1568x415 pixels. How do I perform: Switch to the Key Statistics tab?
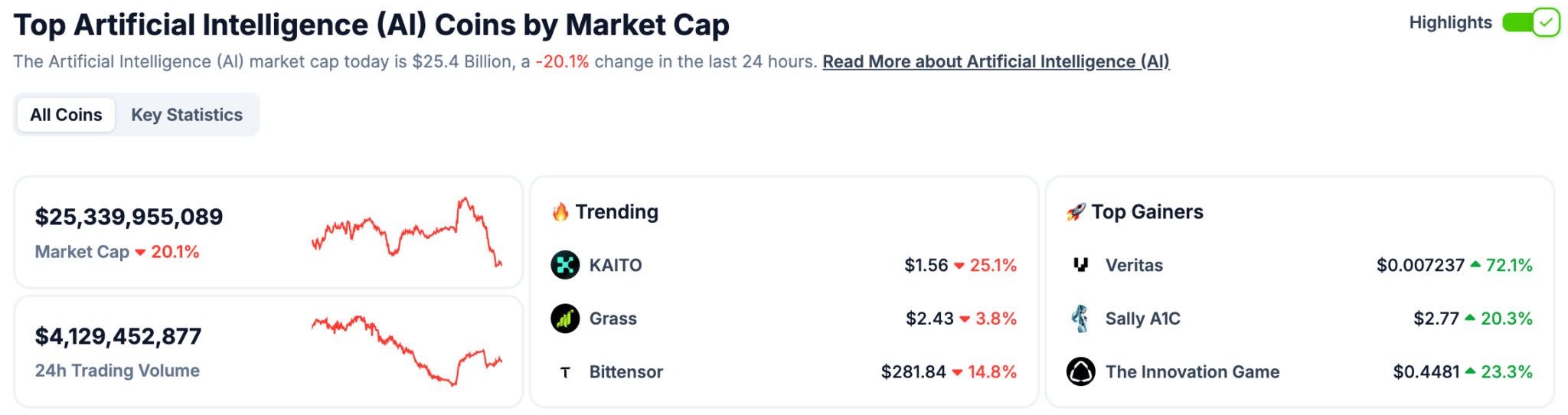coord(187,115)
